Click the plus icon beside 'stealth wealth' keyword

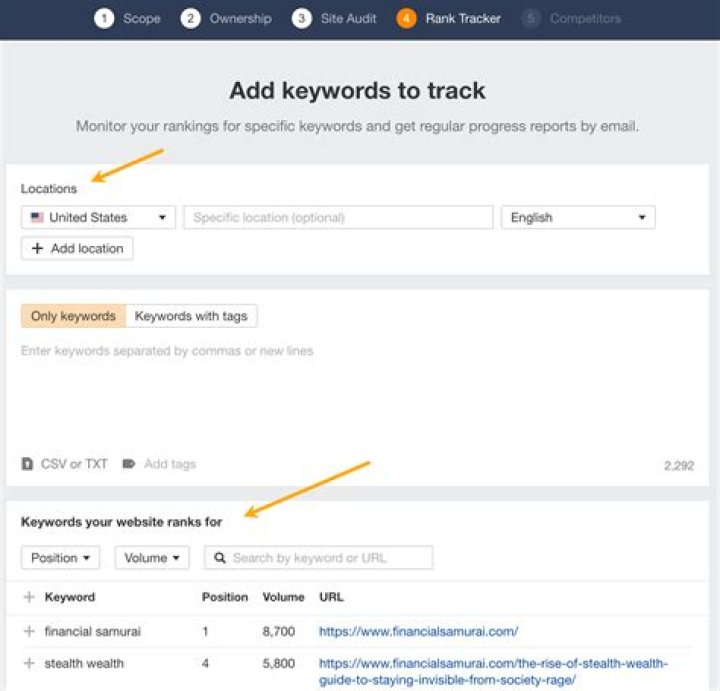29,663
